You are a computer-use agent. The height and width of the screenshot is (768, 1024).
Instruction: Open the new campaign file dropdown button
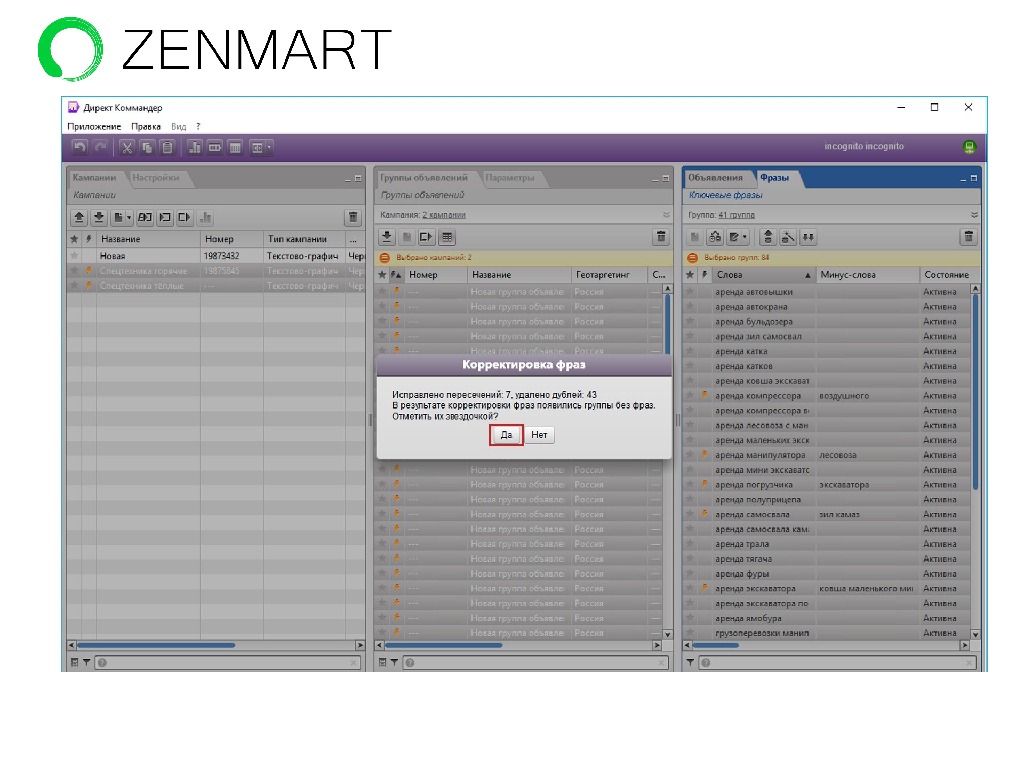(122, 217)
